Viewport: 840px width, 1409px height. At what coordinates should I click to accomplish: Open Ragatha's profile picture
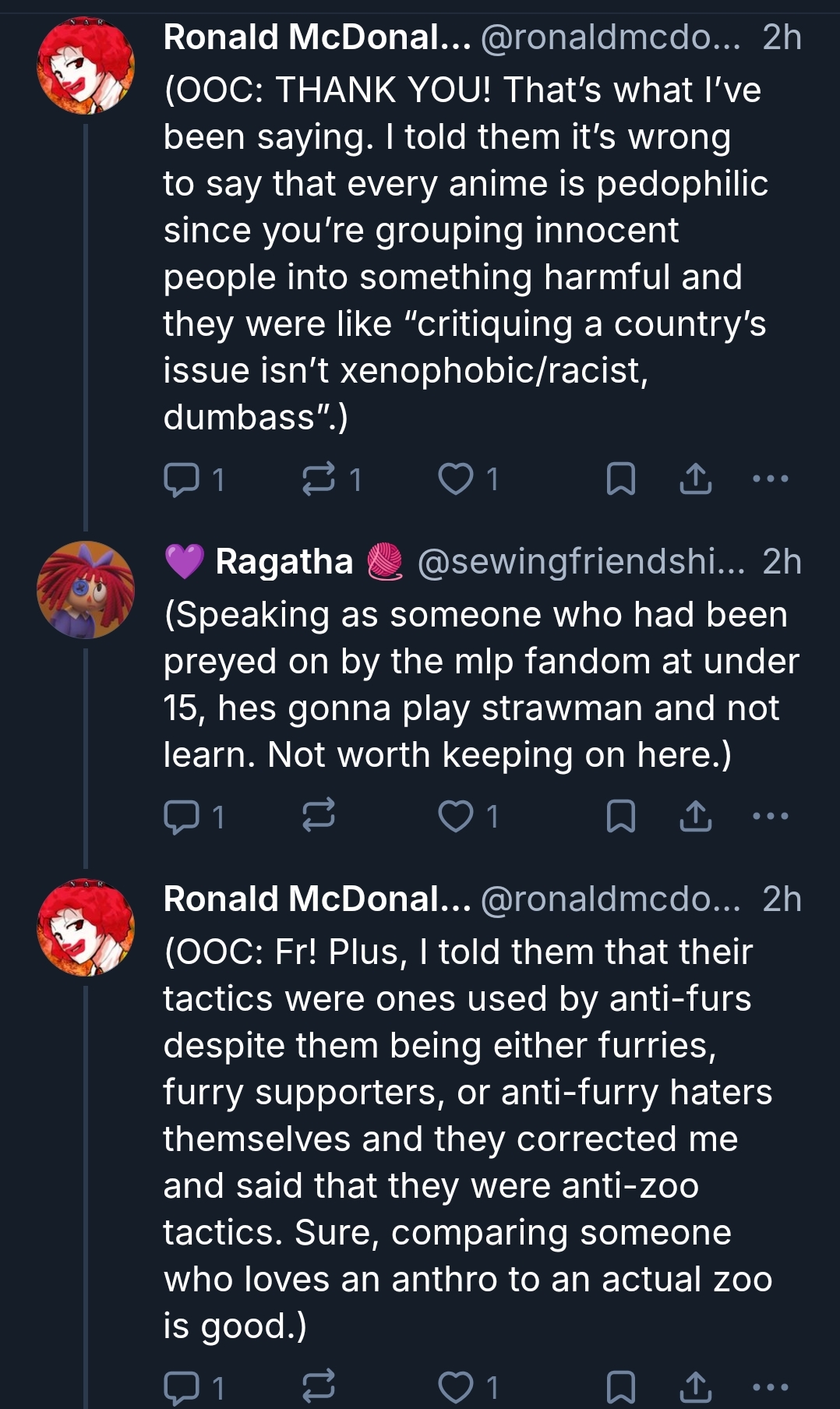86,589
